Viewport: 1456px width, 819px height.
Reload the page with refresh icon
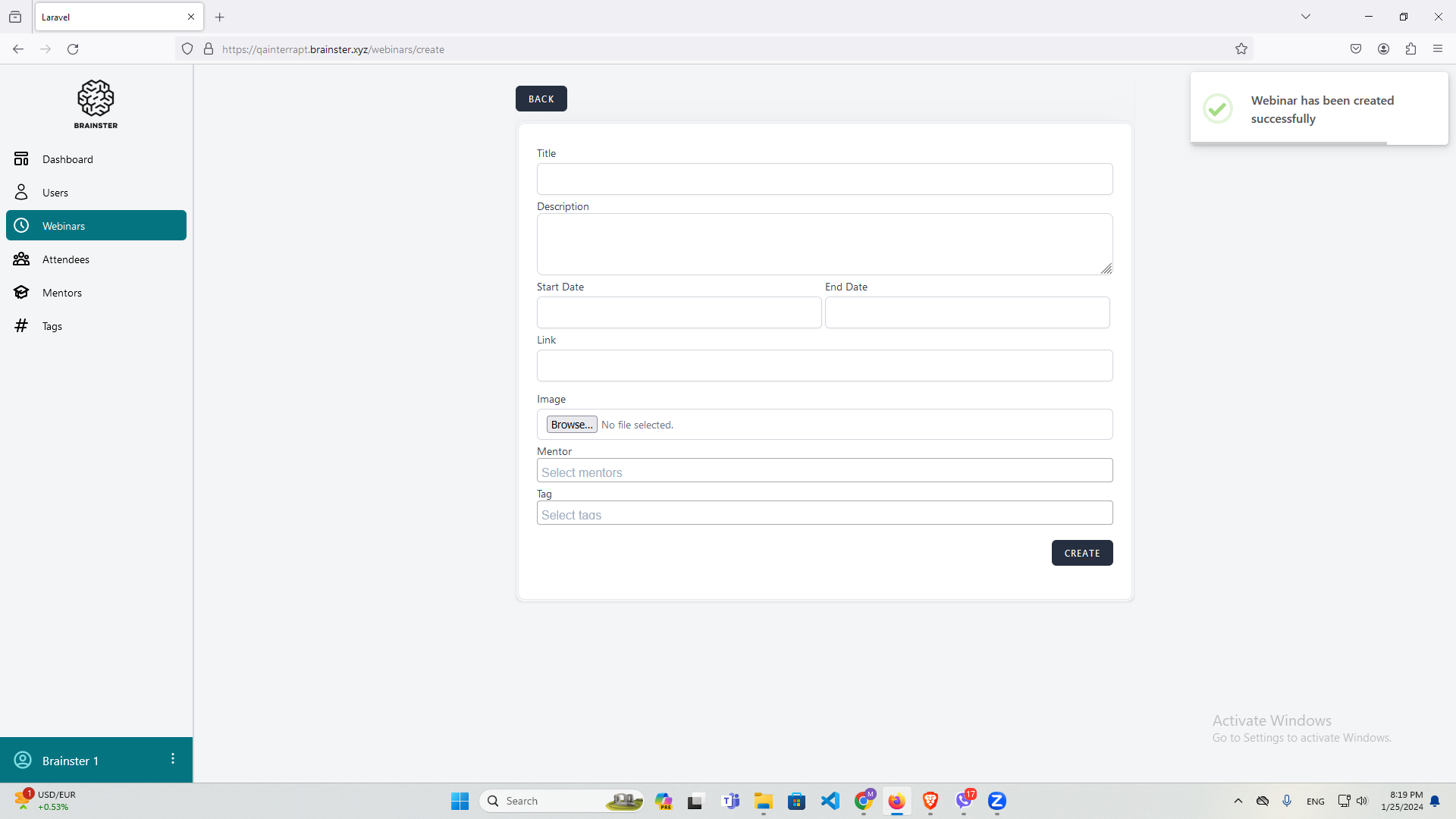[x=73, y=49]
